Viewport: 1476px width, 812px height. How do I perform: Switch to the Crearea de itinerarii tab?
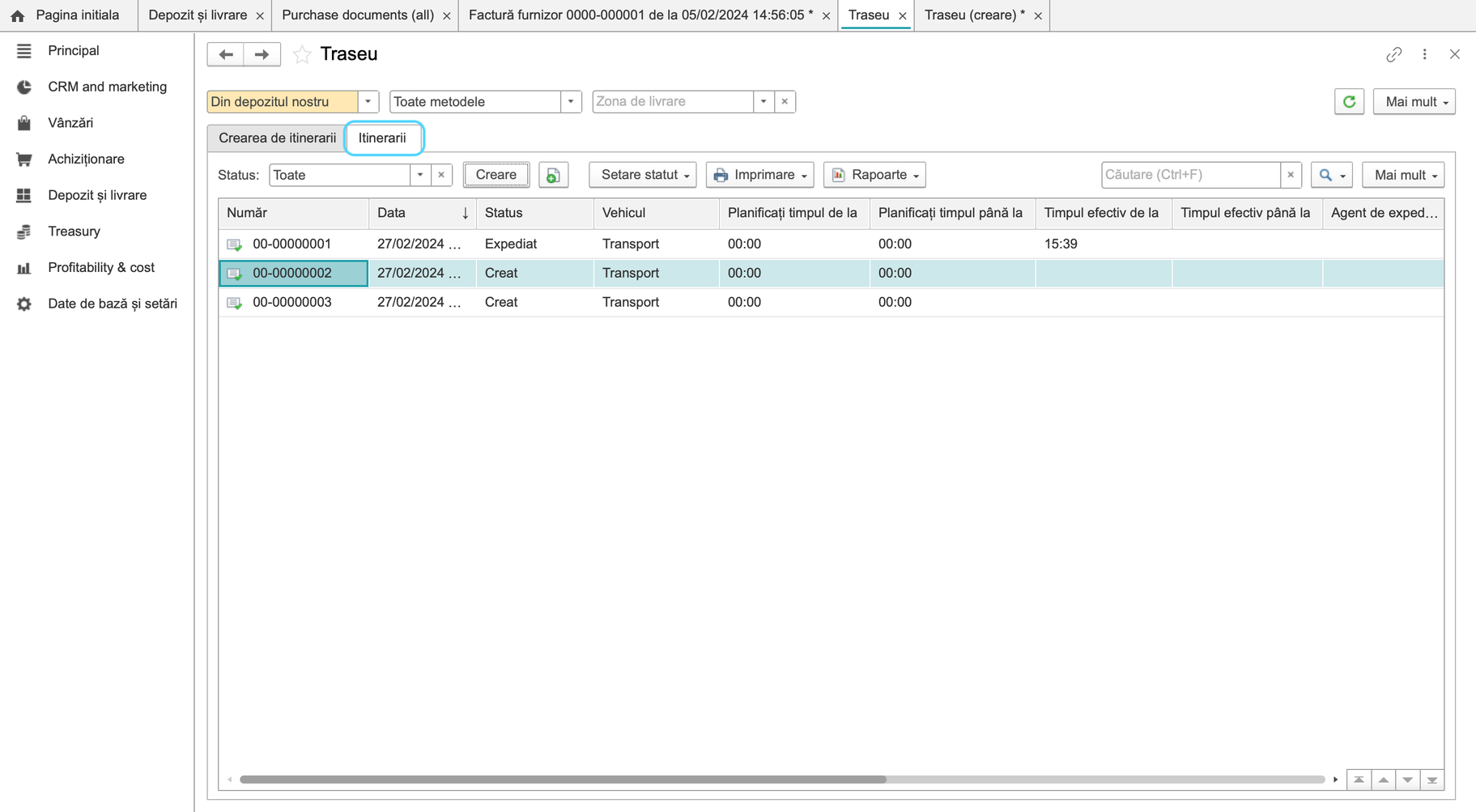click(x=277, y=138)
